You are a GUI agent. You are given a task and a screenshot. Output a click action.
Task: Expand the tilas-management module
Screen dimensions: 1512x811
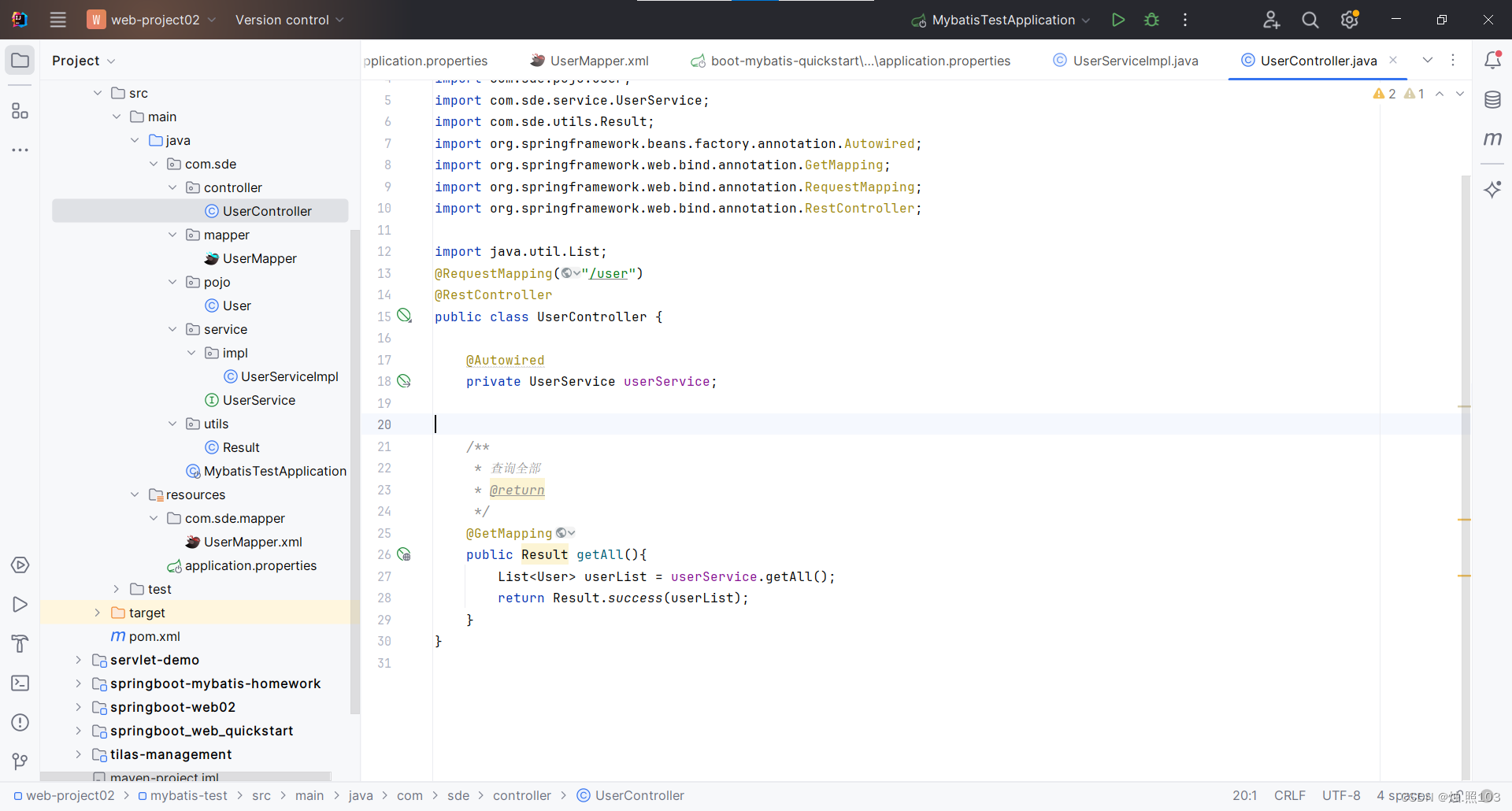78,754
